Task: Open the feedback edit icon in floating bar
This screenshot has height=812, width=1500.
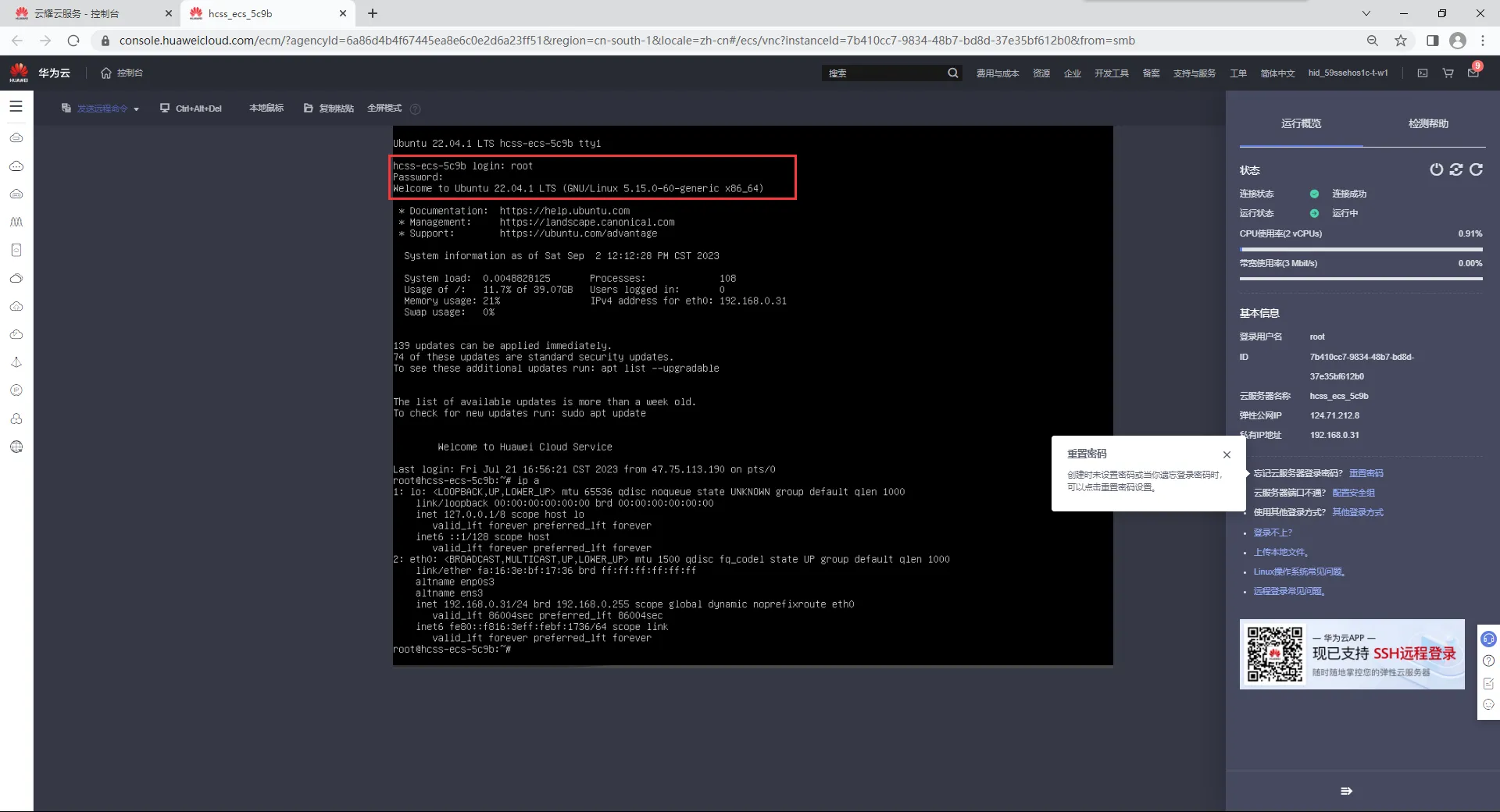Action: click(x=1488, y=683)
